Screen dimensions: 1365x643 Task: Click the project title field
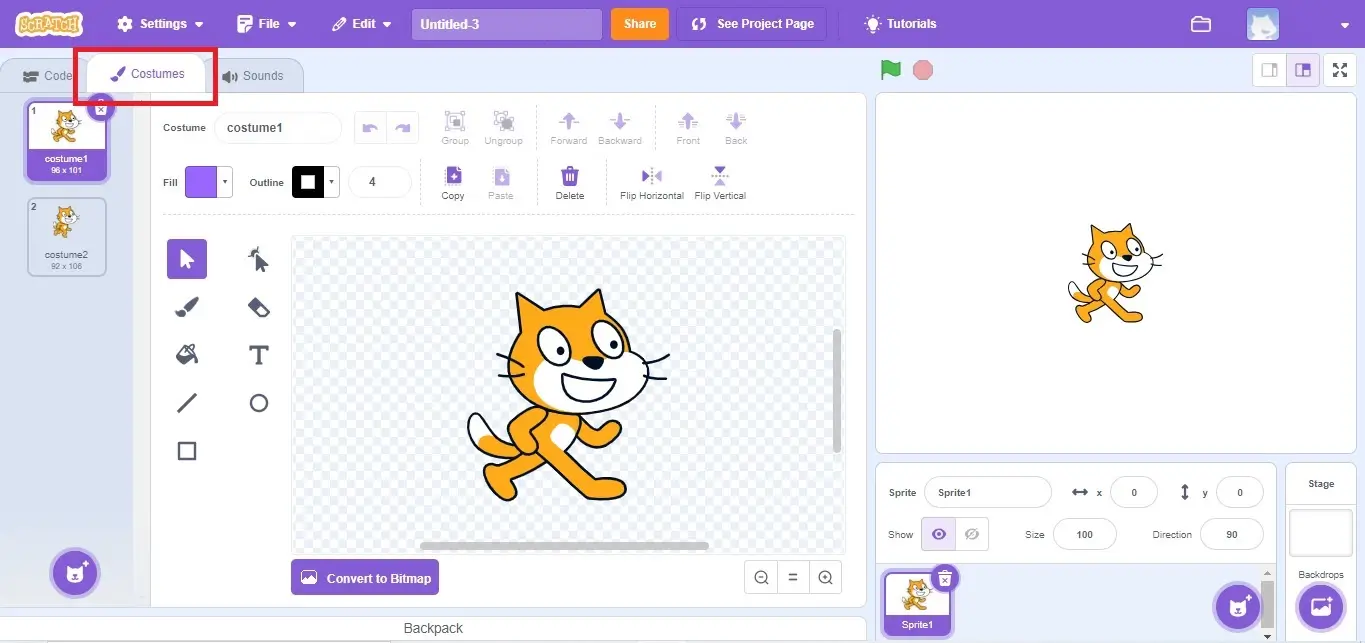507,24
